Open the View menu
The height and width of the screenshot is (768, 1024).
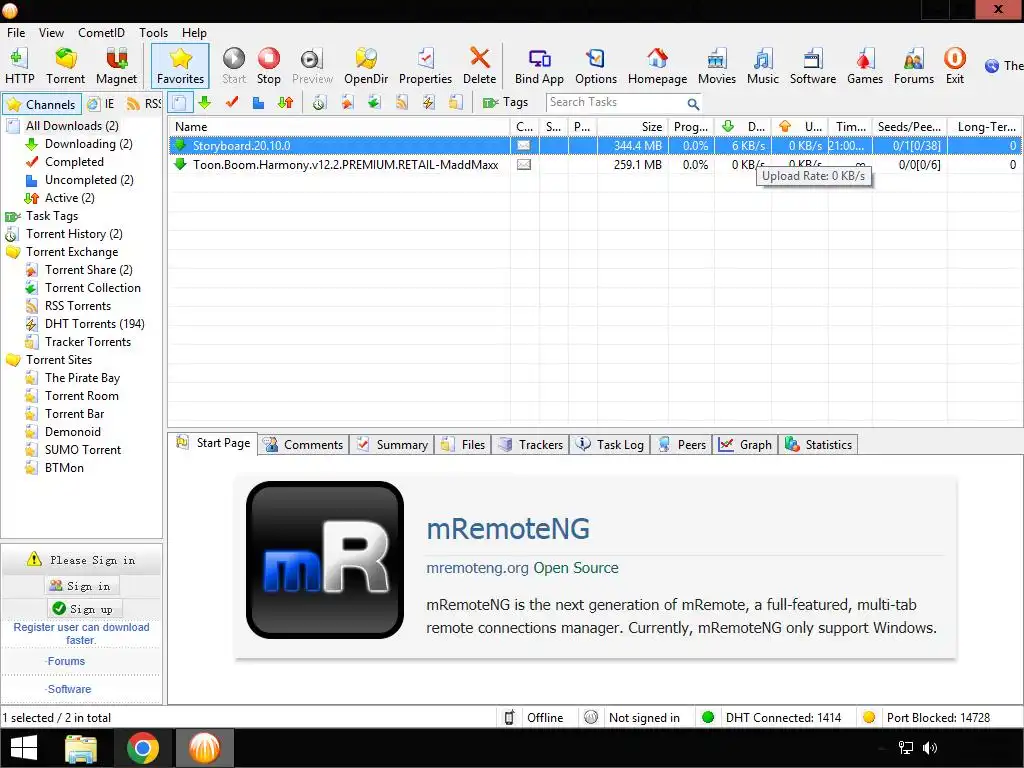click(51, 33)
